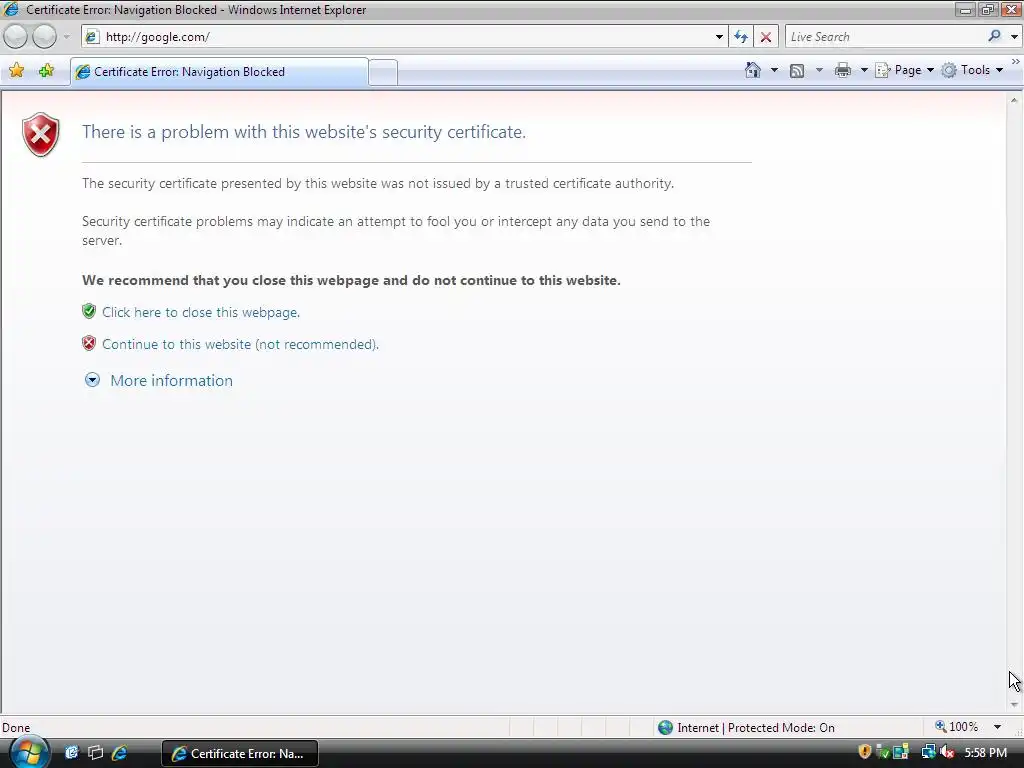Expand More information section
This screenshot has width=1024, height=768.
click(92, 380)
